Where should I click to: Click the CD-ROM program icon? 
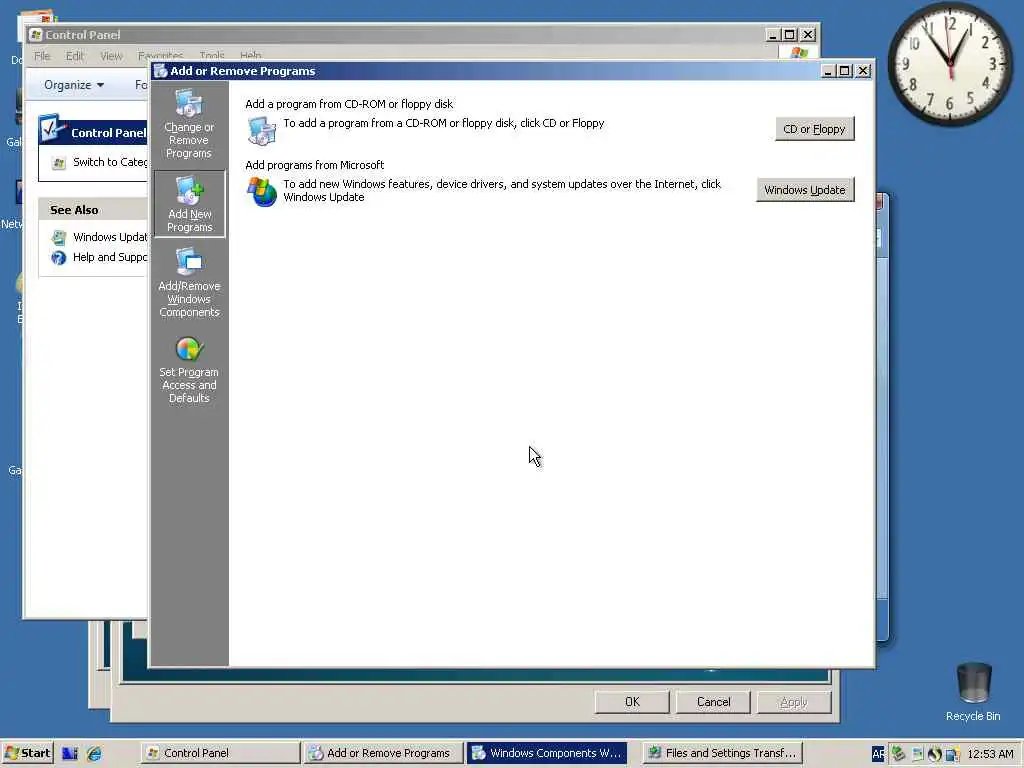262,131
